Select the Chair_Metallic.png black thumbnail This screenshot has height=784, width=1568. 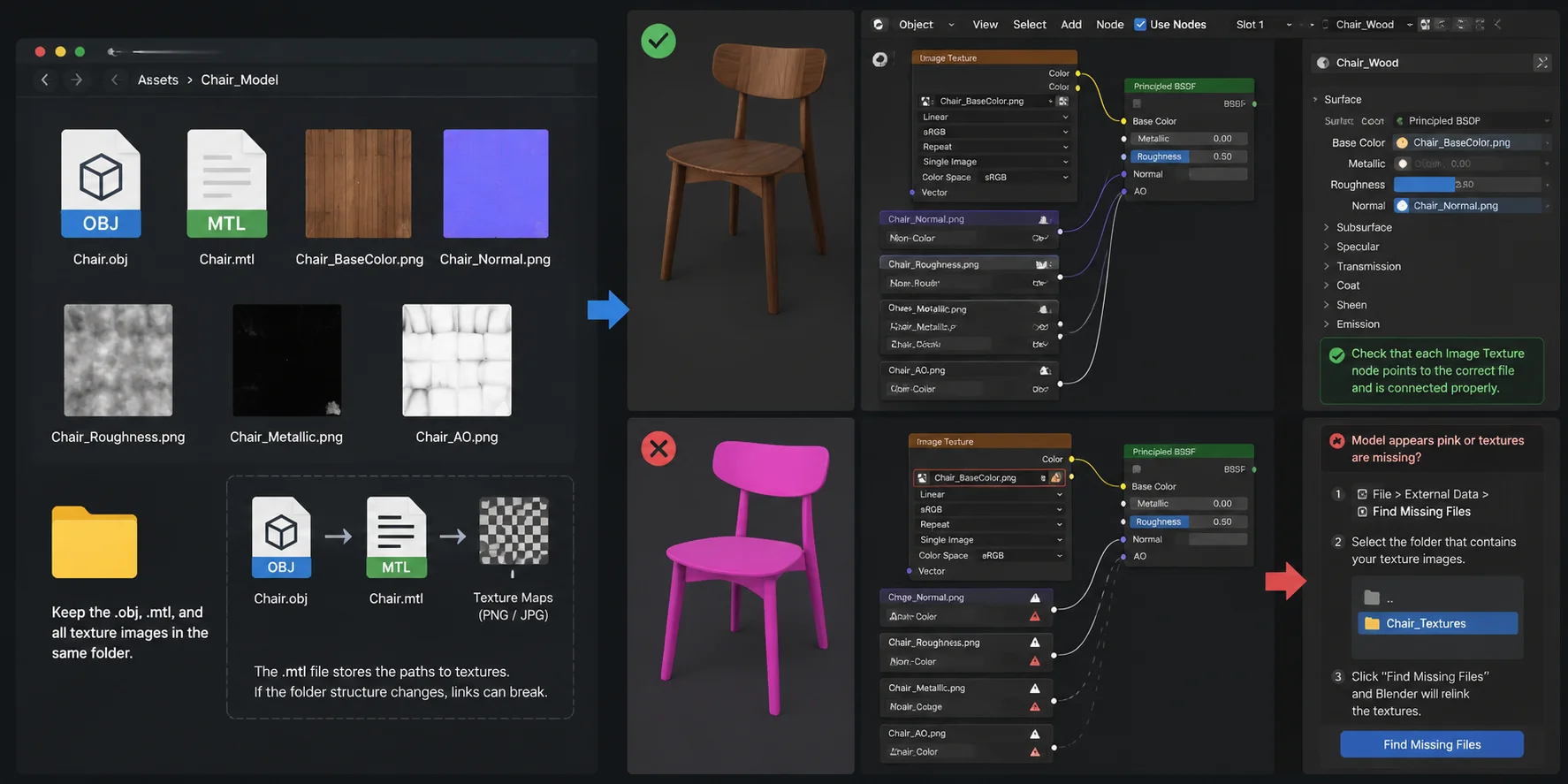point(286,360)
